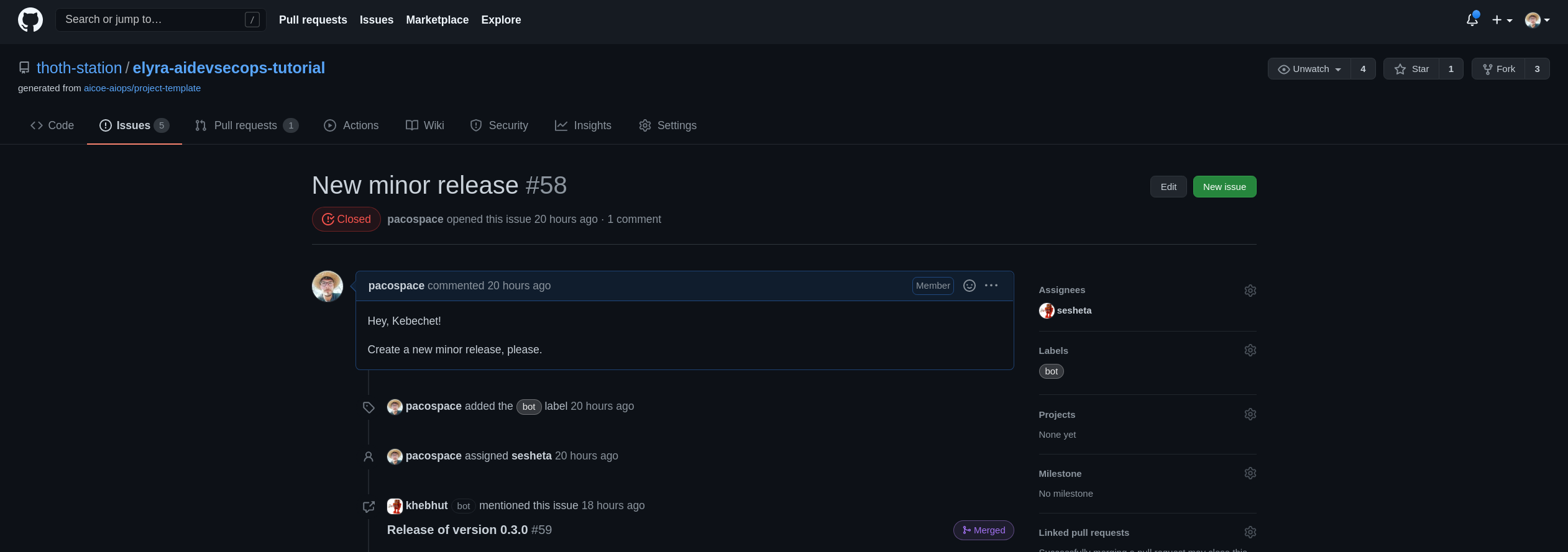Switch to the Actions tab
The width and height of the screenshot is (1568, 552).
click(x=351, y=125)
